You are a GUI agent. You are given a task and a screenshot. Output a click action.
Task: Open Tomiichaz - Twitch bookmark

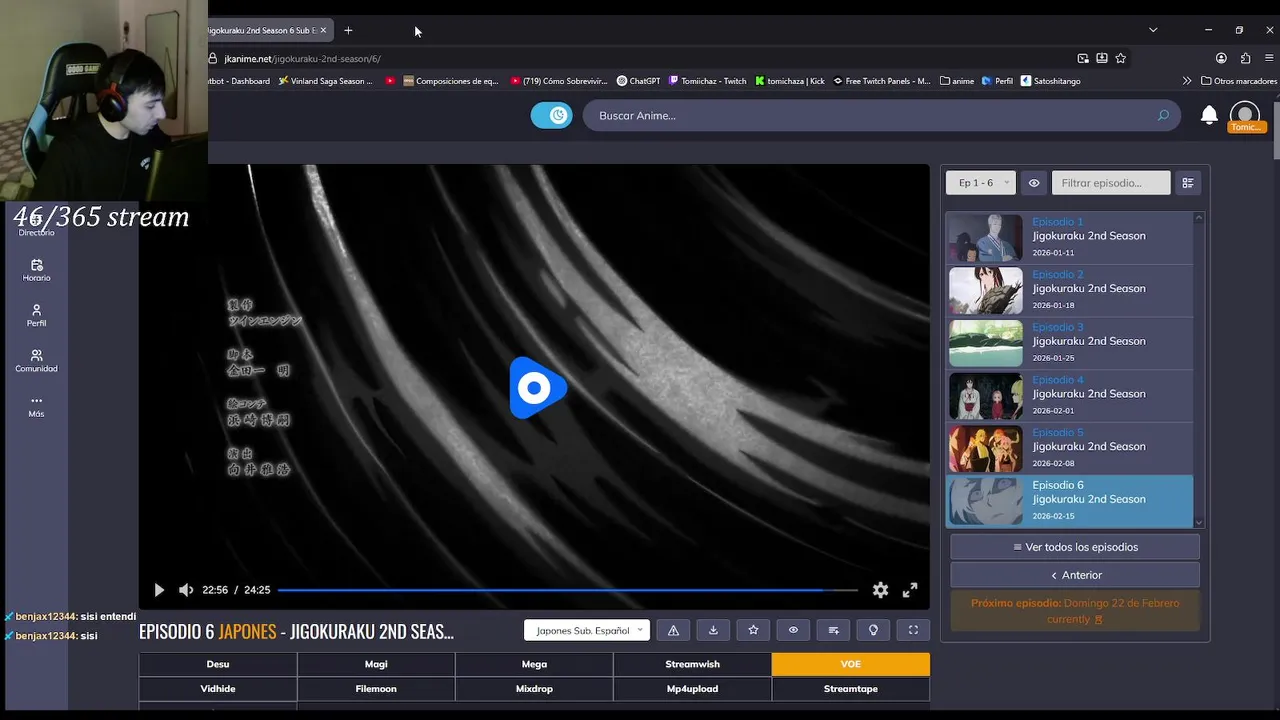707,81
